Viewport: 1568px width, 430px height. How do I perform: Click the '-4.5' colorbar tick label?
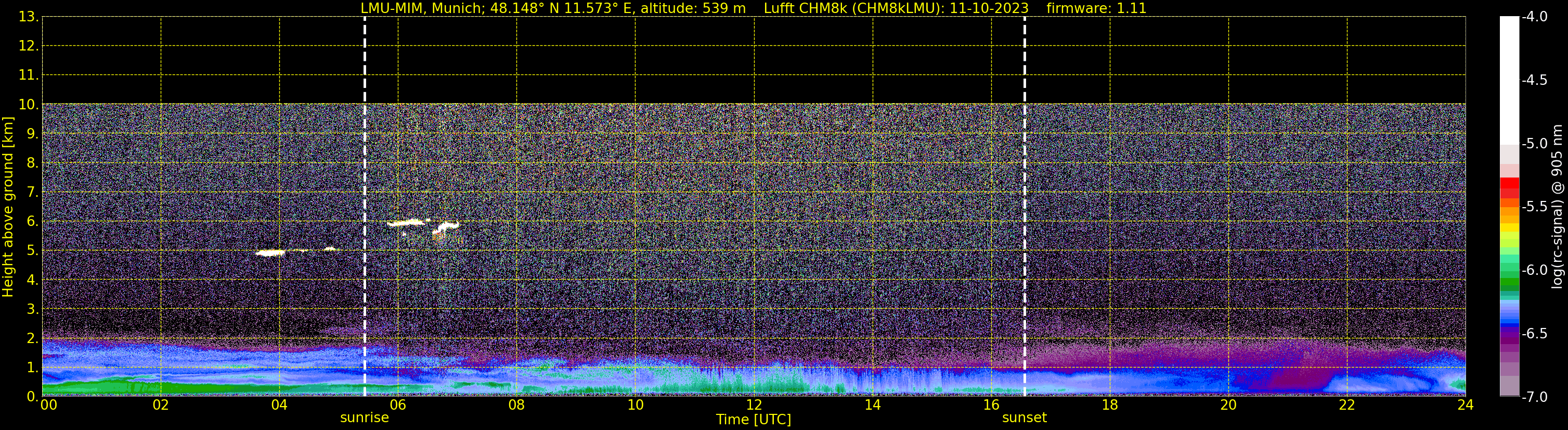click(1534, 80)
